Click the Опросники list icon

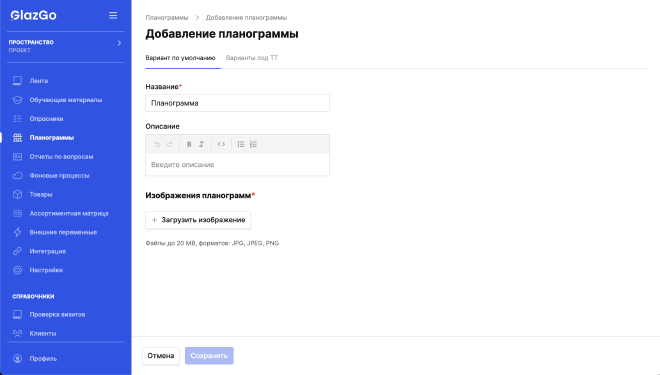coord(17,119)
